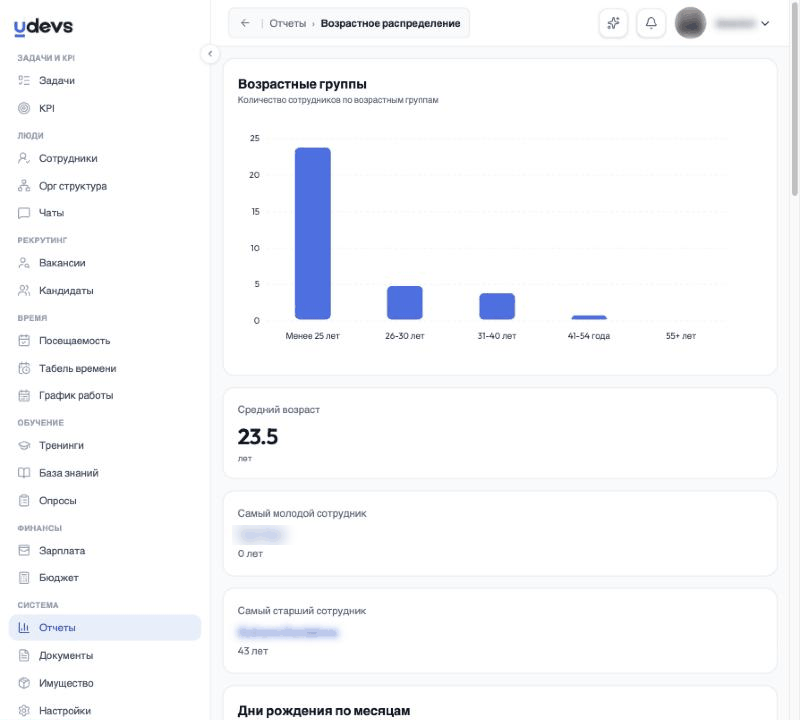Image resolution: width=800 pixels, height=720 pixels.
Task: Open notifications with the bell icon
Action: [x=651, y=23]
